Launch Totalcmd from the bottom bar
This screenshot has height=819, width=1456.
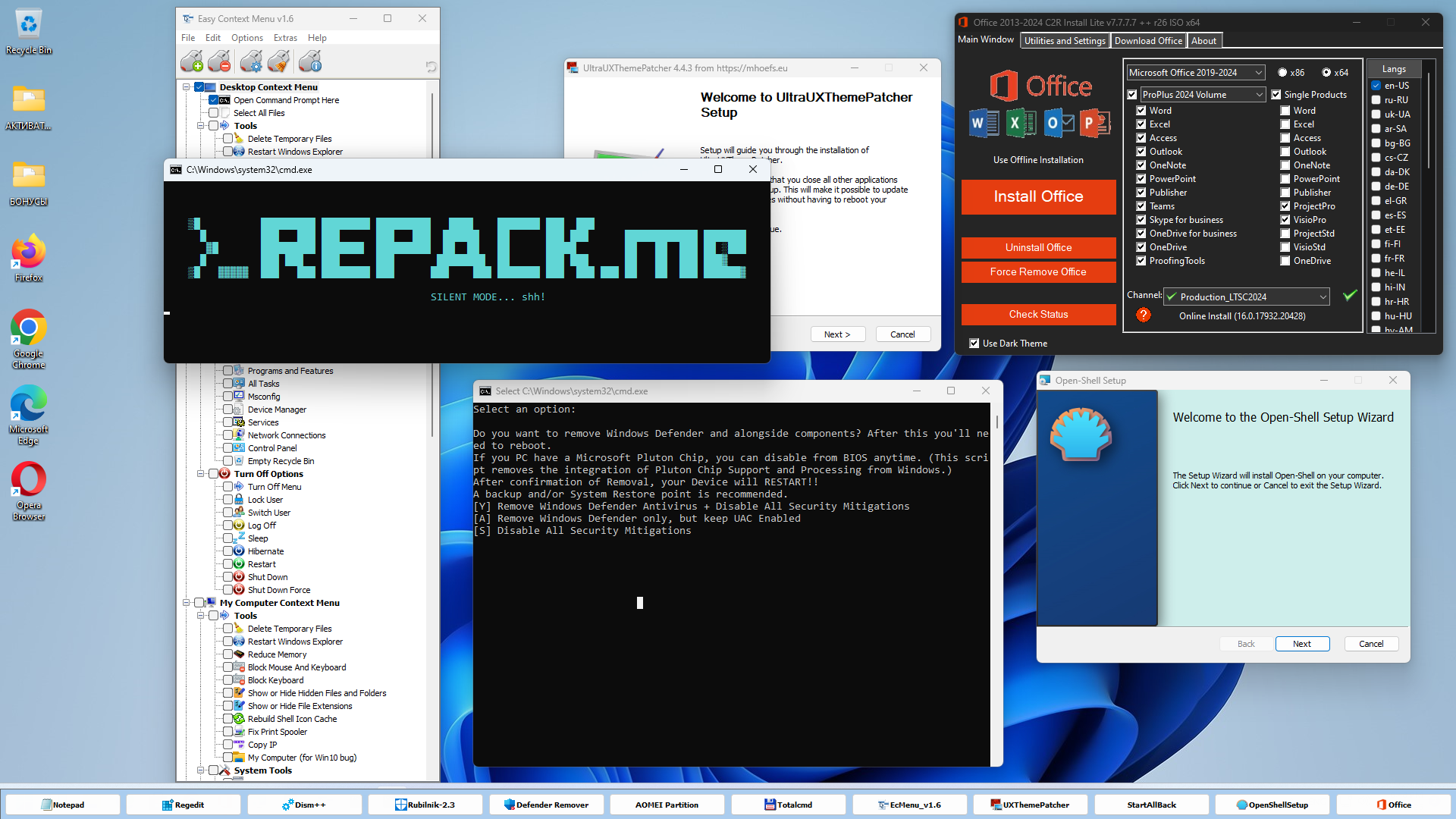click(x=789, y=805)
